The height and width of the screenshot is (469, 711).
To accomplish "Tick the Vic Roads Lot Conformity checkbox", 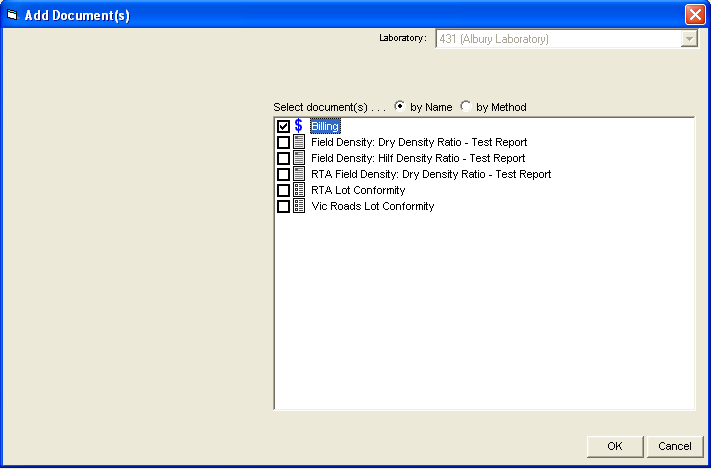I will [x=283, y=207].
